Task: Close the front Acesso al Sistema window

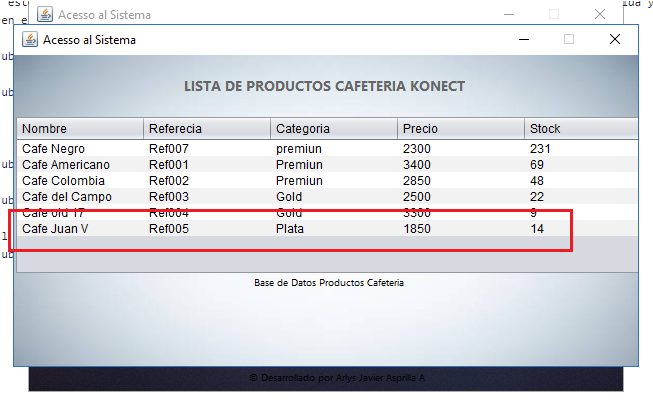Action: (615, 39)
